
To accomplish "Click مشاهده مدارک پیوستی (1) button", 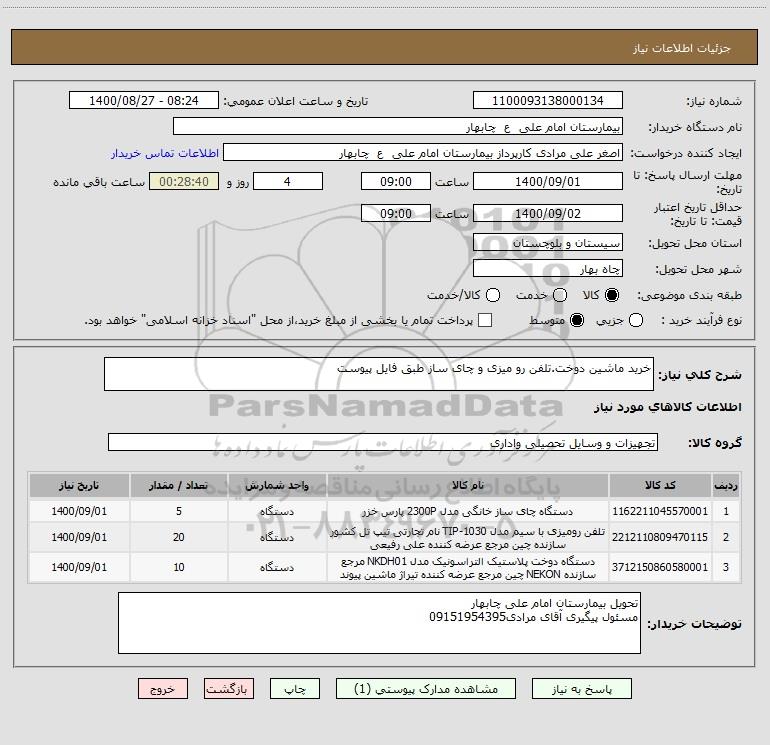I will 426,689.
